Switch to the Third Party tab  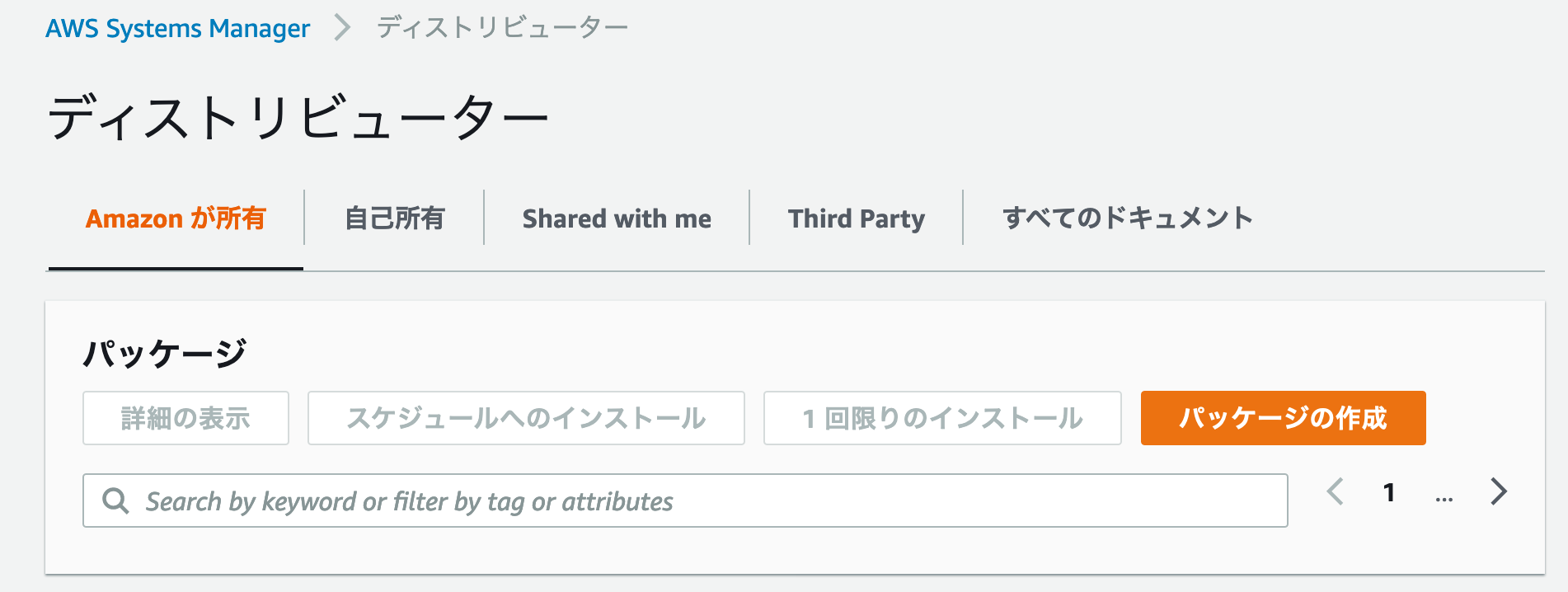pos(856,218)
